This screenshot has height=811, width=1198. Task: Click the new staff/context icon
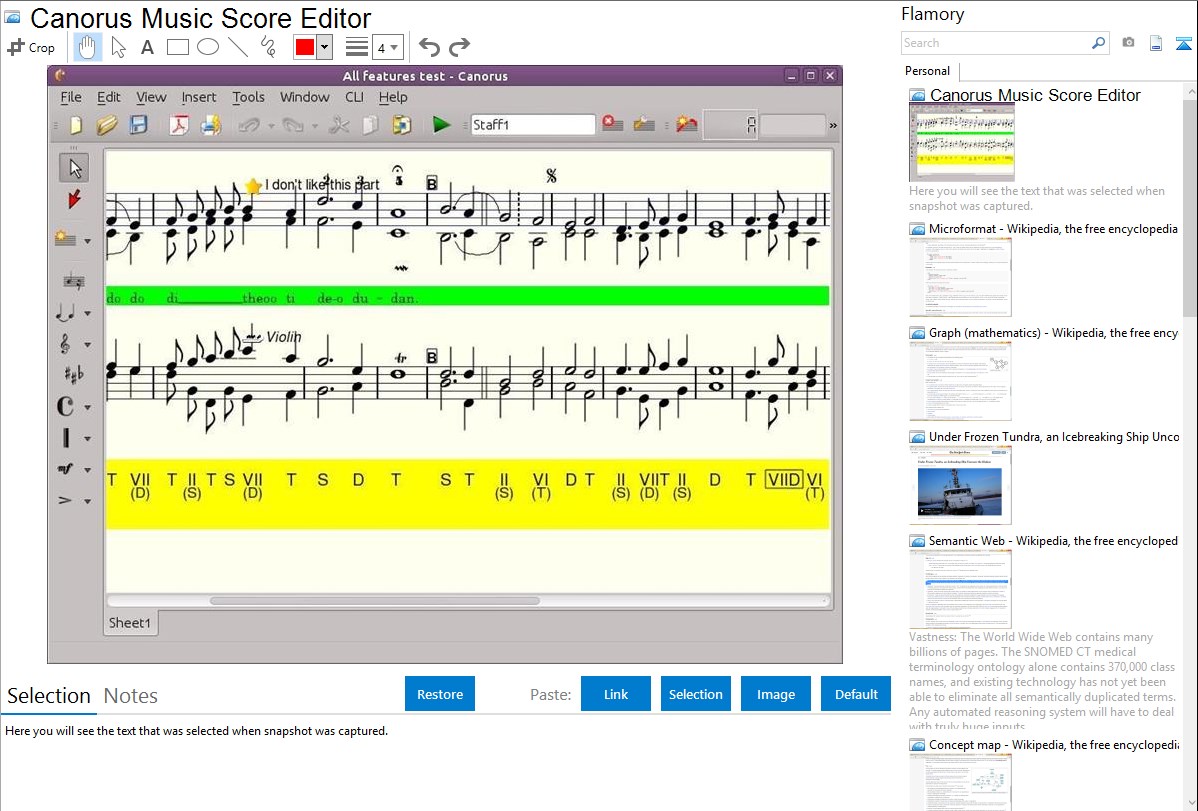(66, 239)
